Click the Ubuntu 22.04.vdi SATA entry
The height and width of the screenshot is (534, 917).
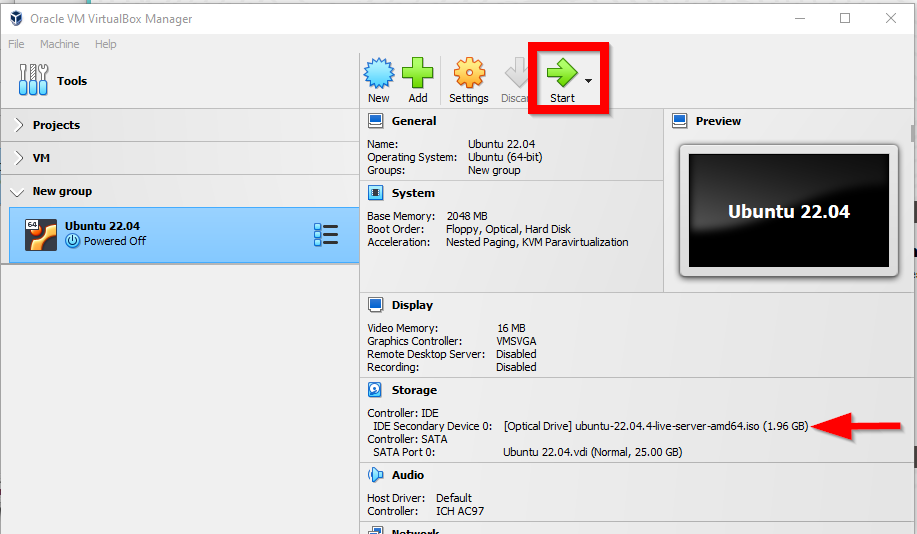(x=592, y=452)
